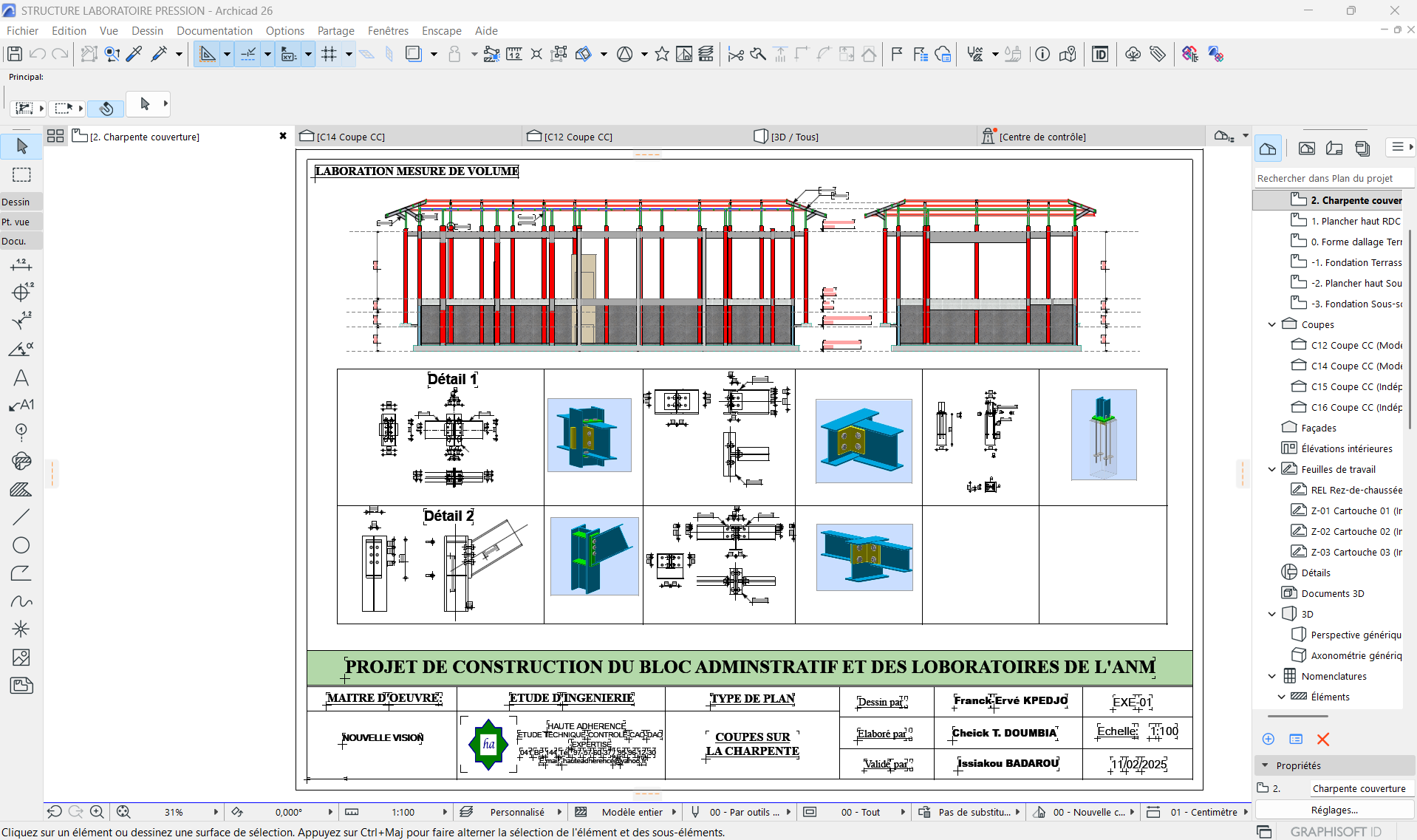1417x840 pixels.
Task: Choose the Text tool
Action: [21, 378]
